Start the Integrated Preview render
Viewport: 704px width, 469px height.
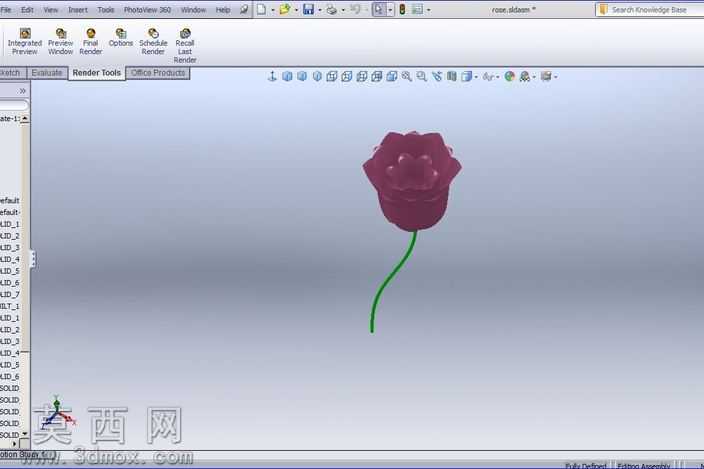[25, 42]
